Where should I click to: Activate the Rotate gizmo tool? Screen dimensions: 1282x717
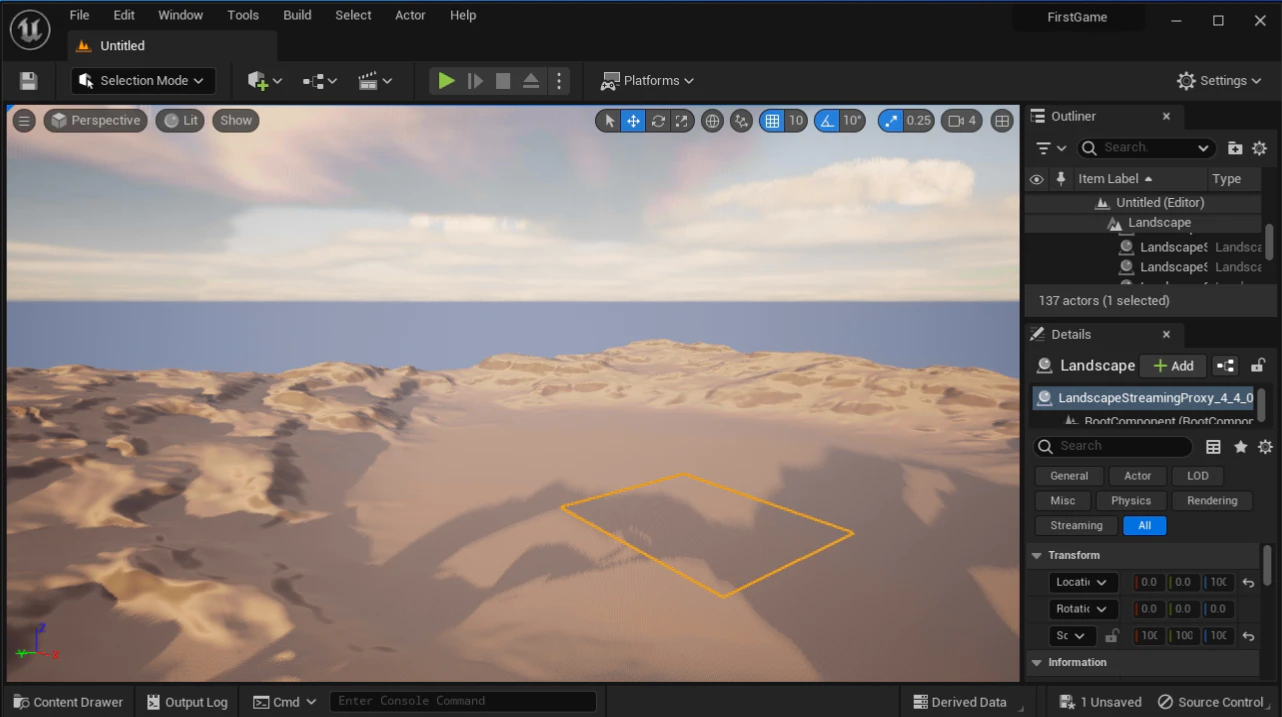[x=658, y=121]
